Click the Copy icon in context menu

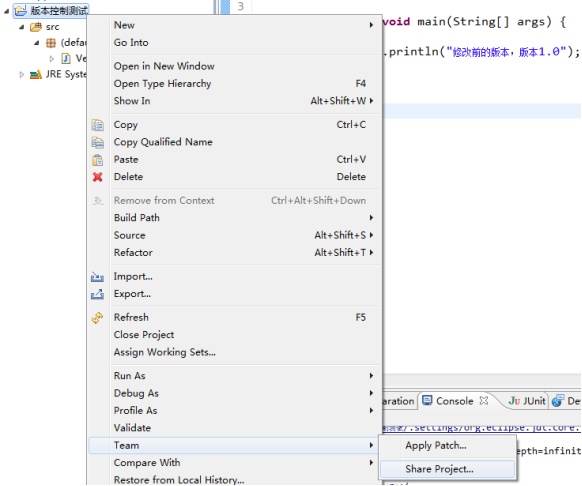[x=98, y=125]
